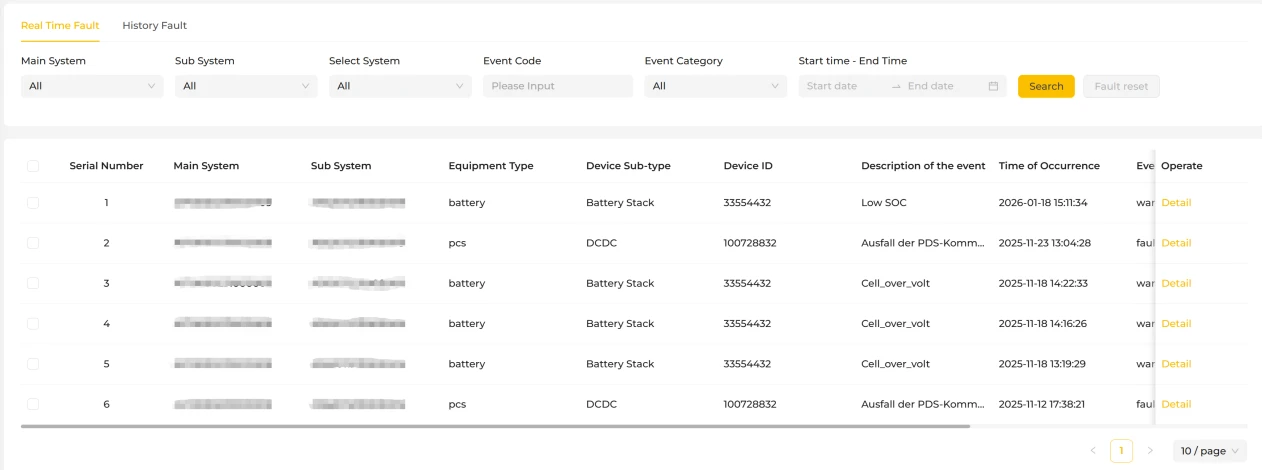Open Detail for row 6 event
Screen dimensions: 1262x470
1176,404
